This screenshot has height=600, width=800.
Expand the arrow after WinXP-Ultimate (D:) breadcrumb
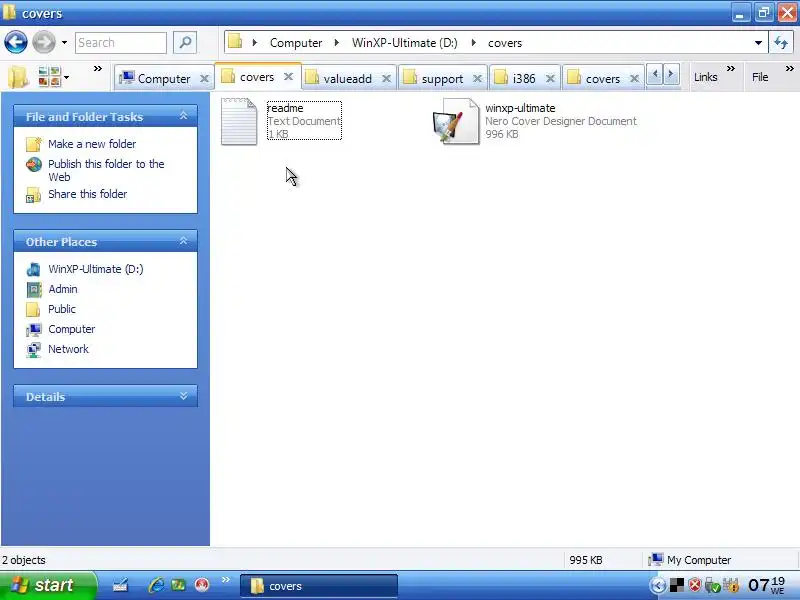tap(473, 43)
